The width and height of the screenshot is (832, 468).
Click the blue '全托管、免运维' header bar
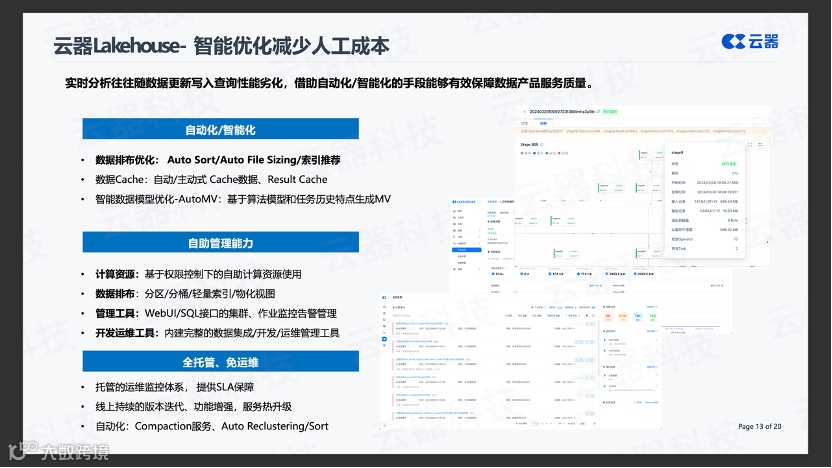pos(220,362)
